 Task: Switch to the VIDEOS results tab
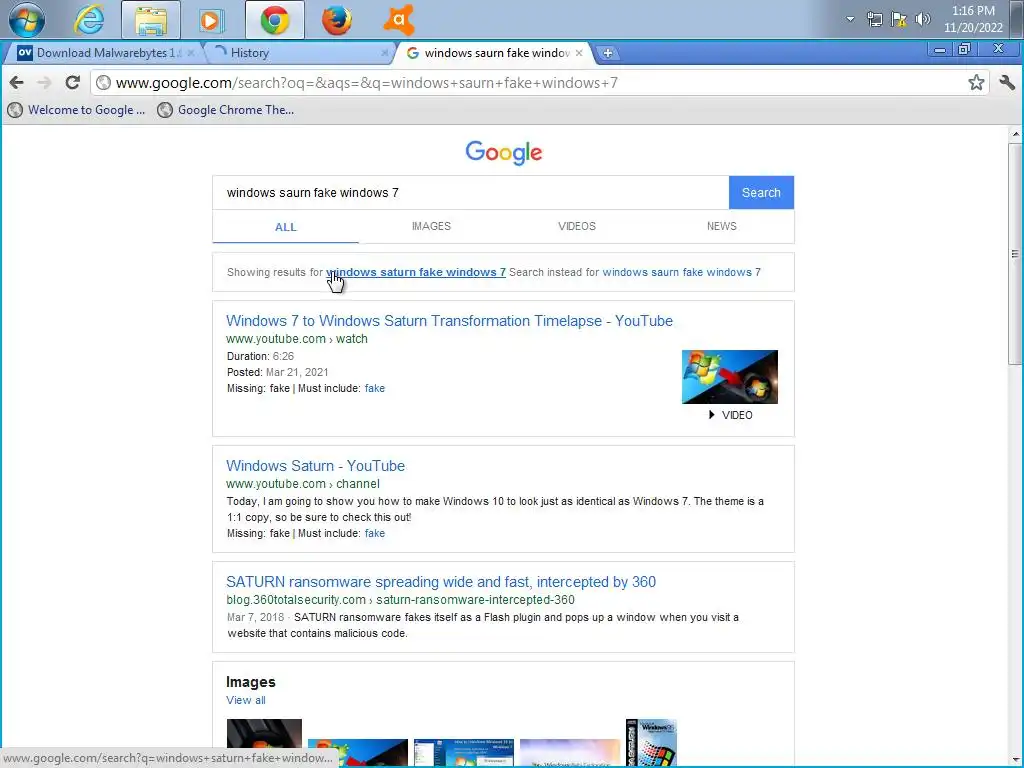pyautogui.click(x=577, y=226)
